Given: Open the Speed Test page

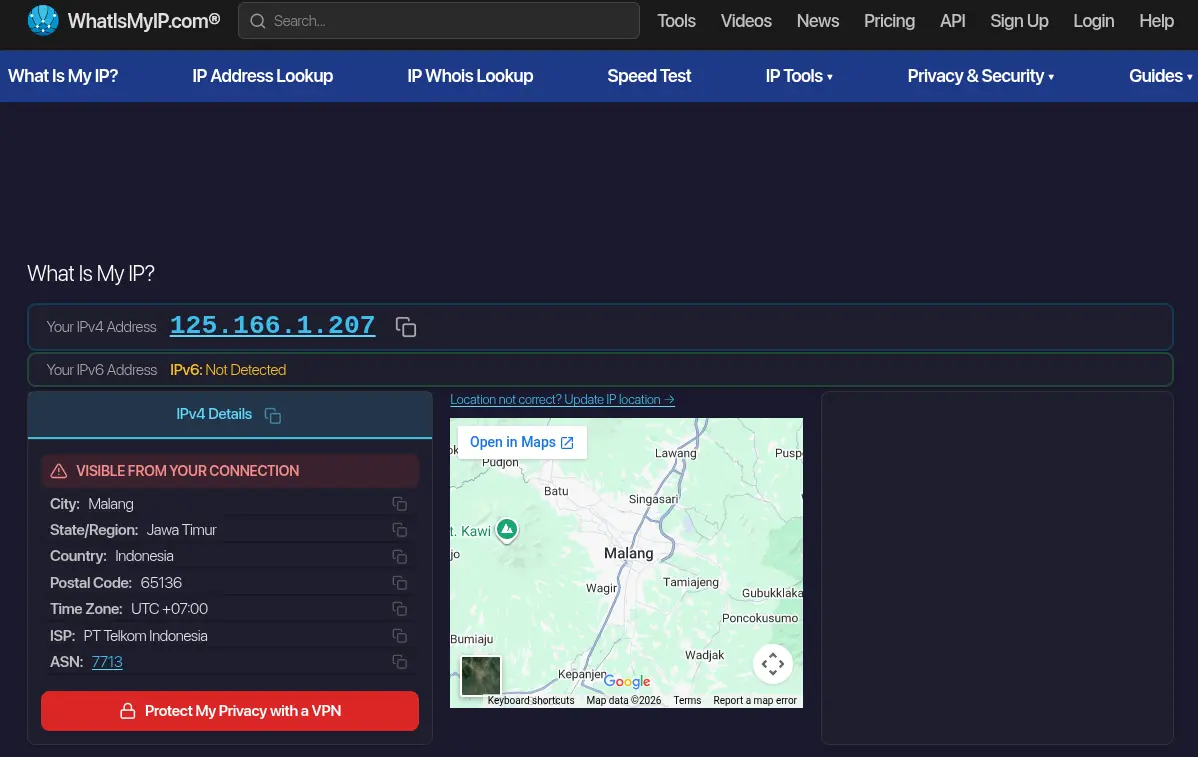Looking at the screenshot, I should click(x=649, y=76).
